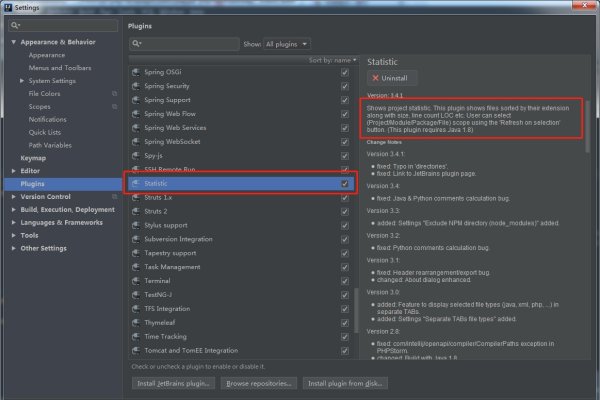The height and width of the screenshot is (400, 600).
Task: Open the Quick Lists settings page
Action: 45,132
